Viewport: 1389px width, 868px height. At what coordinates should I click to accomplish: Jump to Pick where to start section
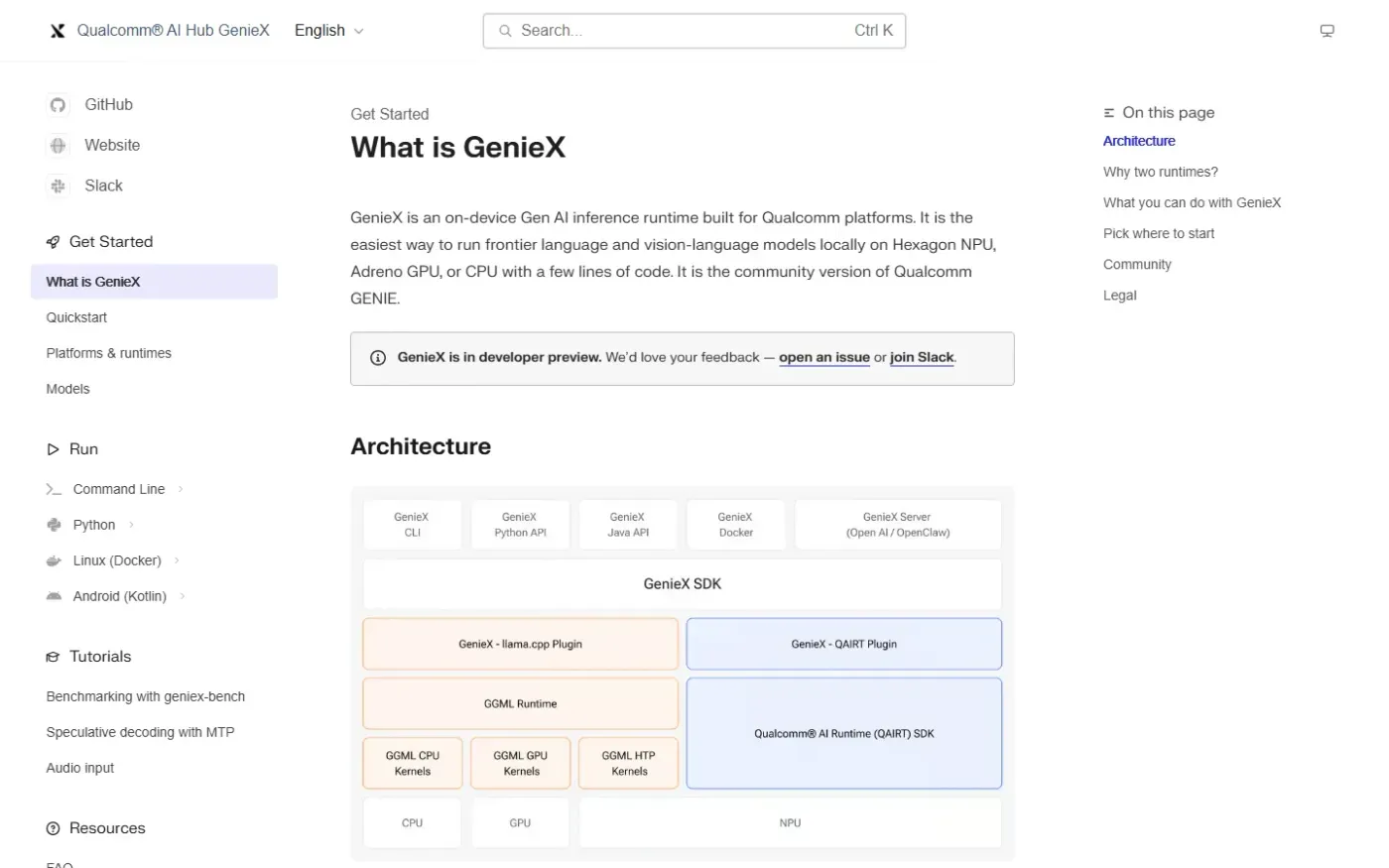pos(1159,233)
